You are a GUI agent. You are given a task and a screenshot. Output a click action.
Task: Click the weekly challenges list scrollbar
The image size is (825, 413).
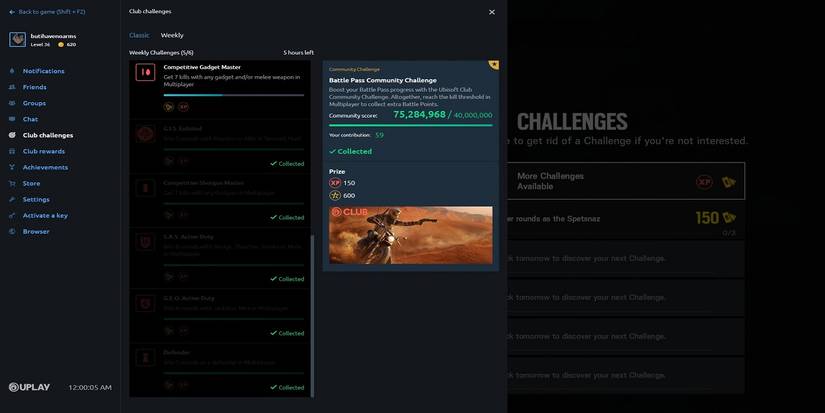coord(313,316)
